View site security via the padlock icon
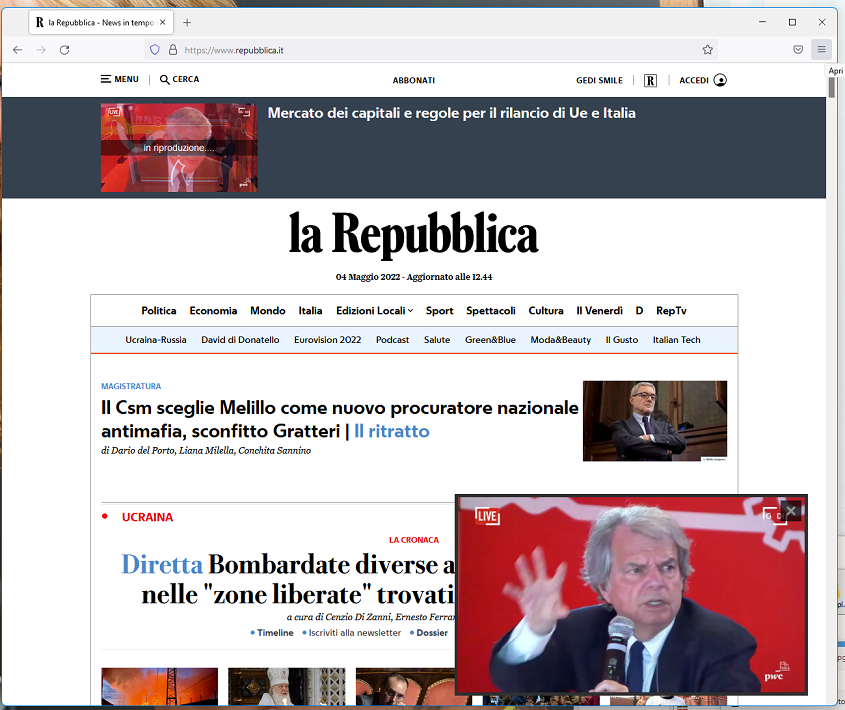Image resolution: width=845 pixels, height=710 pixels. point(173,50)
